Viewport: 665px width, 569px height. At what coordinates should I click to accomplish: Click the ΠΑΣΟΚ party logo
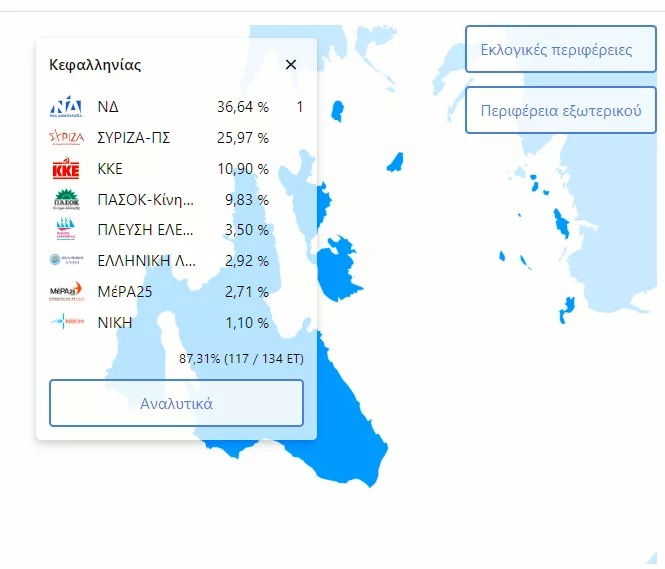[67, 199]
